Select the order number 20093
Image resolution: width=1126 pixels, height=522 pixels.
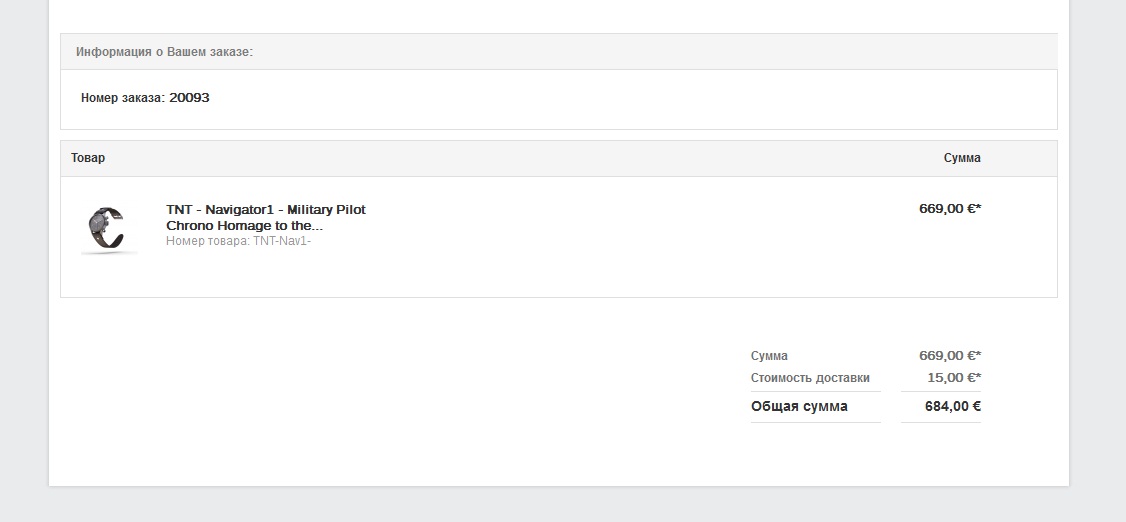(190, 98)
